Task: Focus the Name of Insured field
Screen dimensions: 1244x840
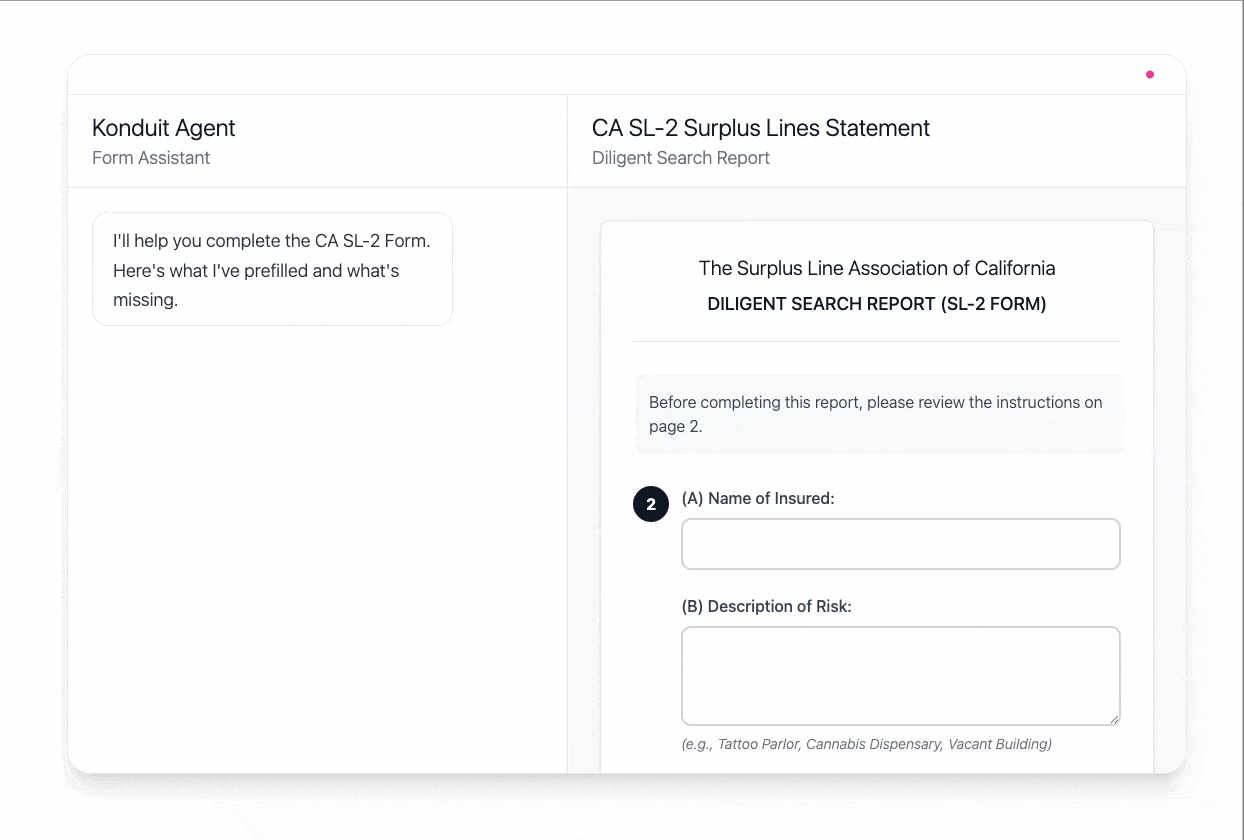Action: point(900,544)
